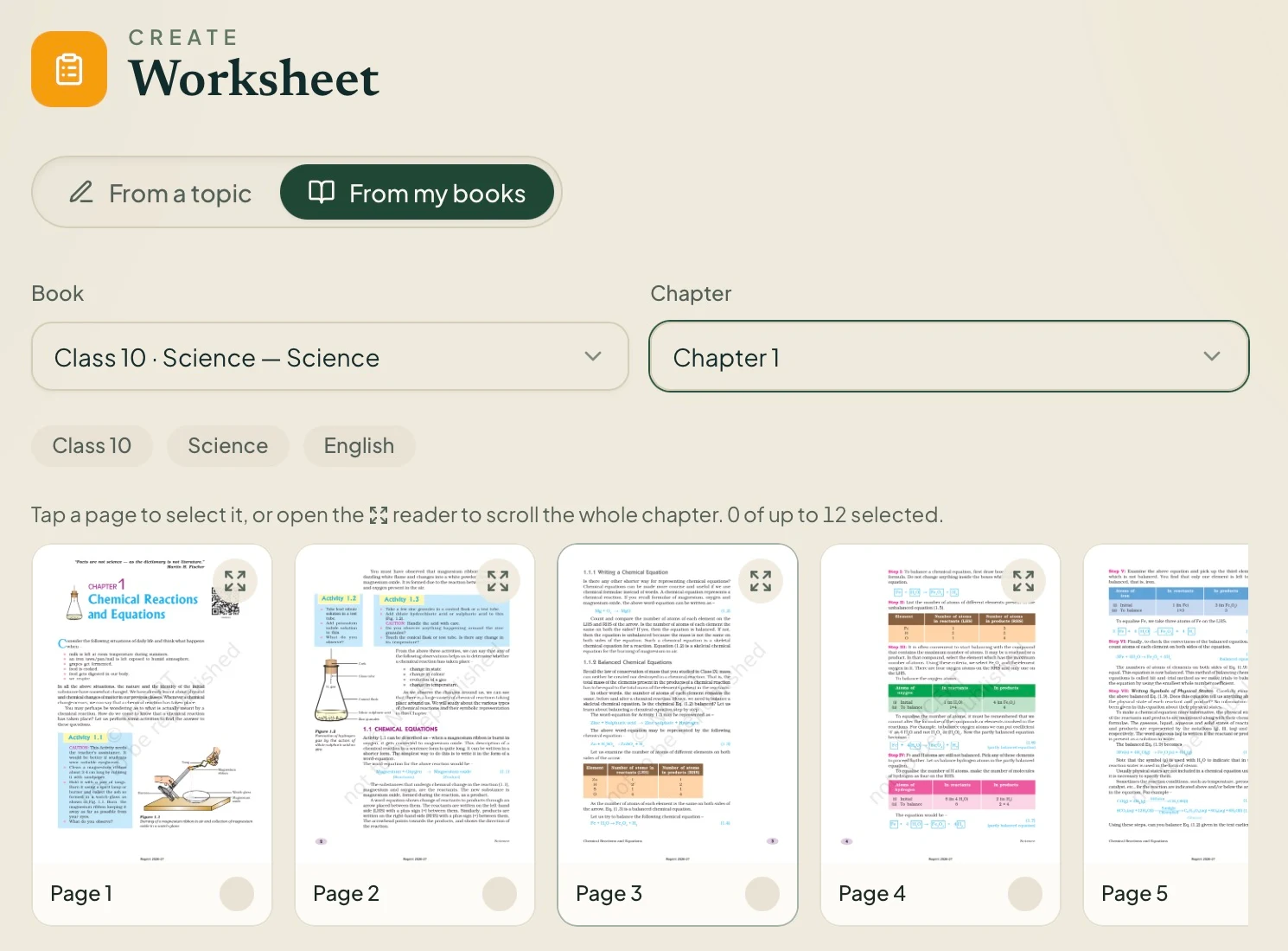Open the Page 1 Chemical Reactions thumbnail
This screenshot has height=951, width=1288.
[152, 703]
